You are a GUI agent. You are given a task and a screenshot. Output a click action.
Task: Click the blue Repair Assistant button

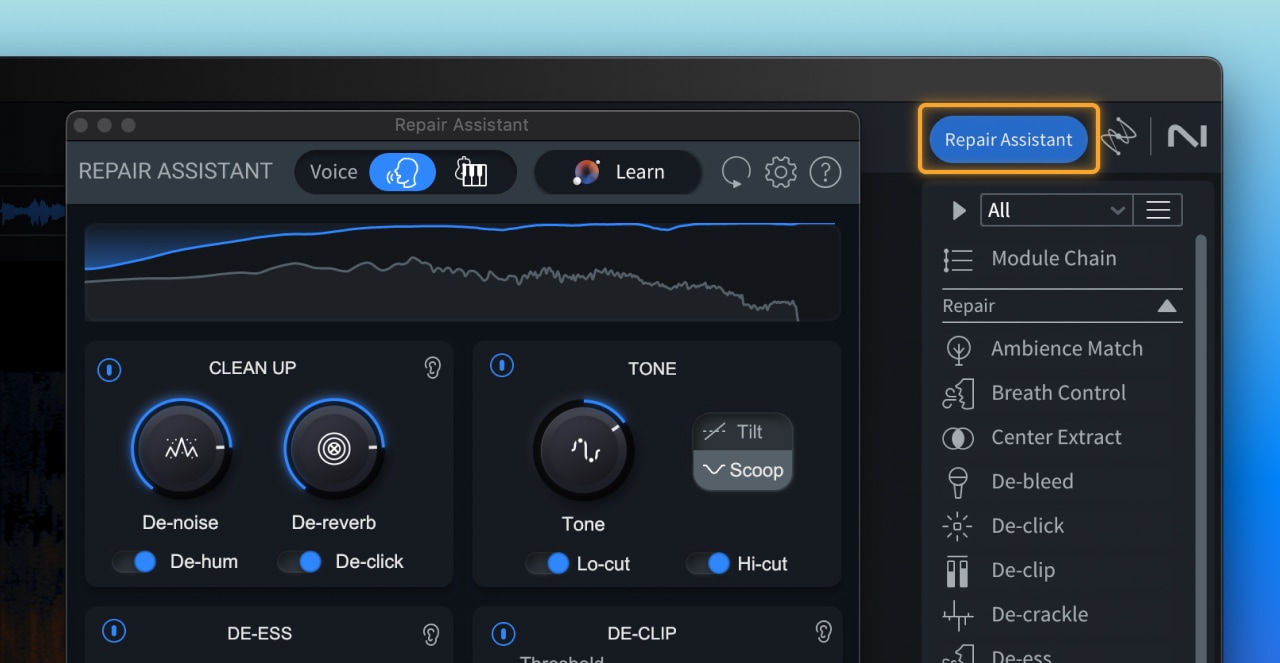click(x=1008, y=140)
